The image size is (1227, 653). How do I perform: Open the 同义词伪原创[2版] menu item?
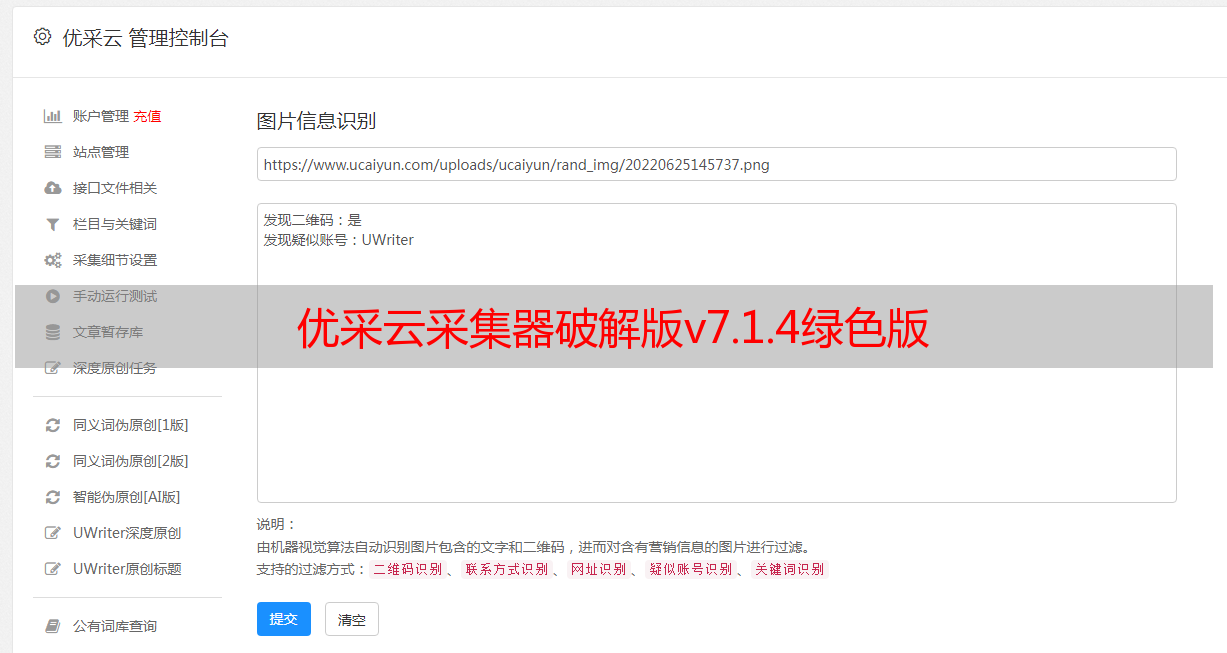tap(130, 461)
